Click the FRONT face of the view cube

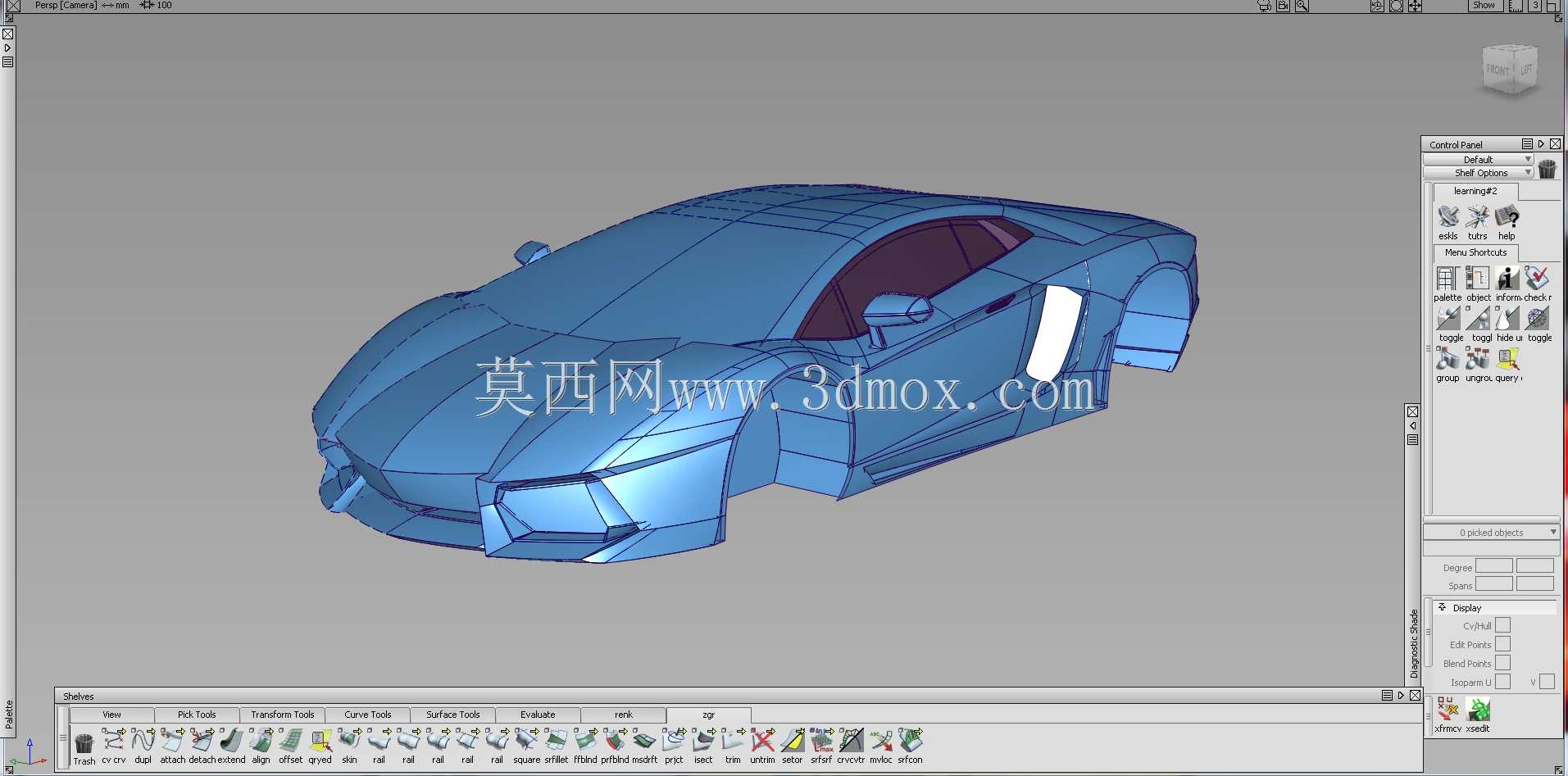click(1498, 70)
